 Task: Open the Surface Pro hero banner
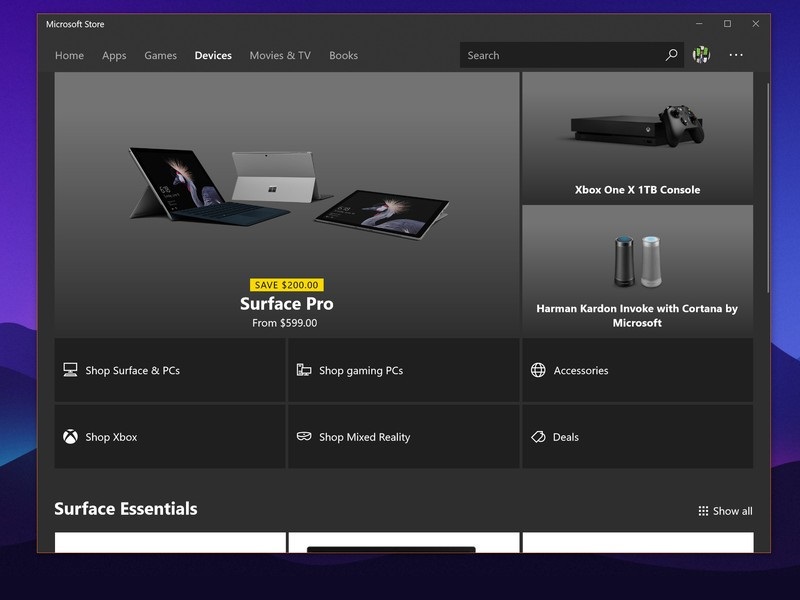pos(287,204)
